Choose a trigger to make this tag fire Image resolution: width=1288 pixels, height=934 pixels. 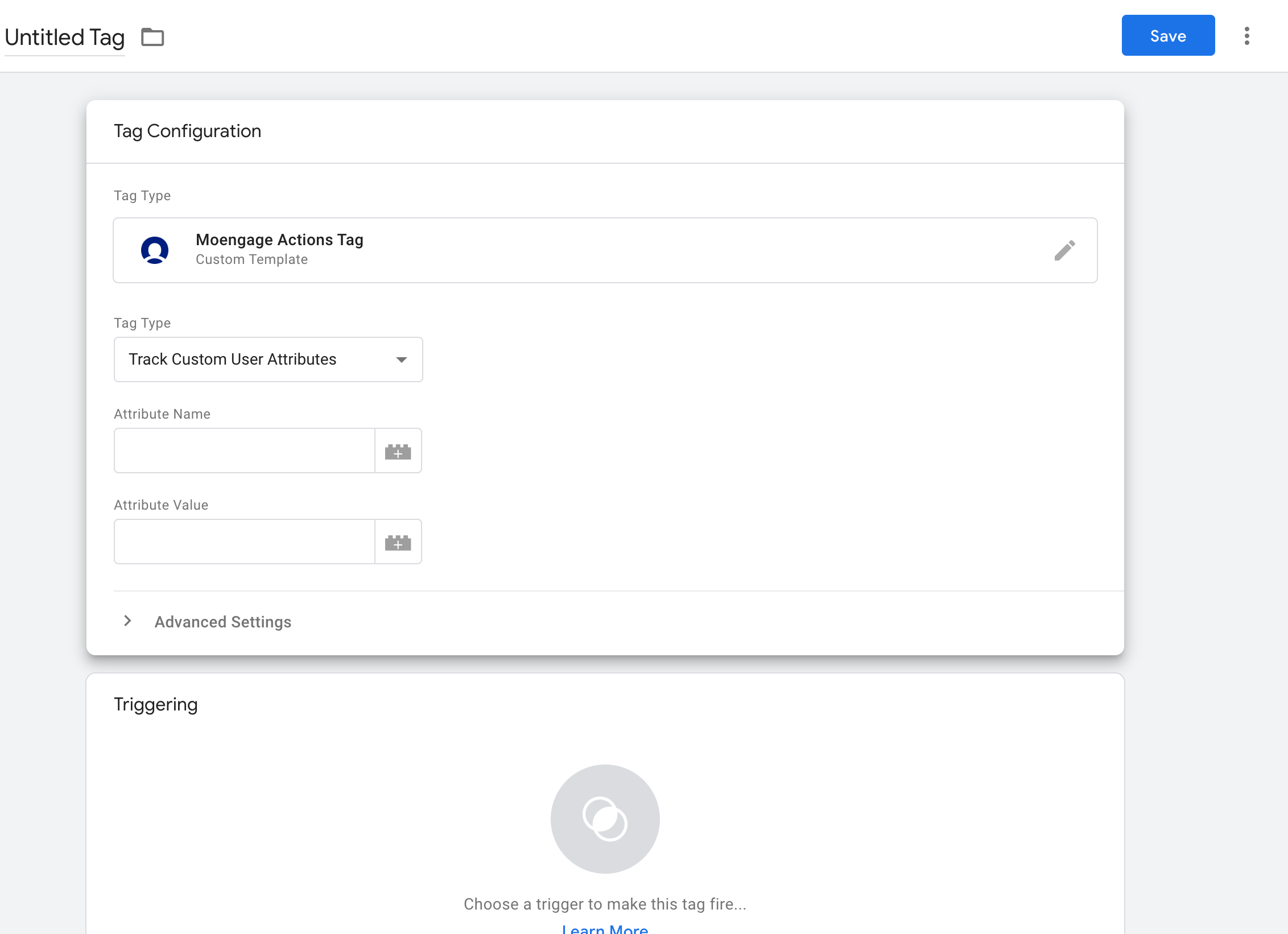[605, 903]
